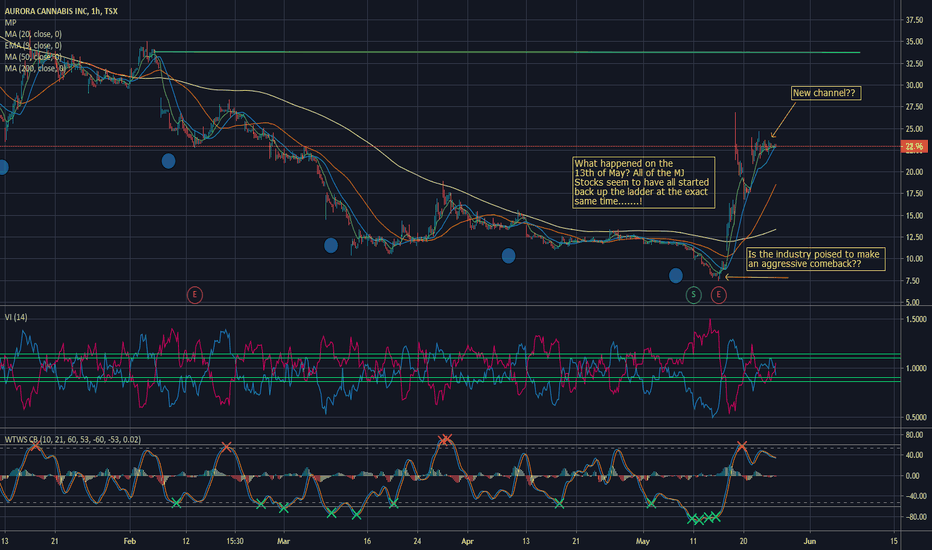Click the red cross at the May 20 WTWS peak
This screenshot has height=550, width=932.
(741, 445)
